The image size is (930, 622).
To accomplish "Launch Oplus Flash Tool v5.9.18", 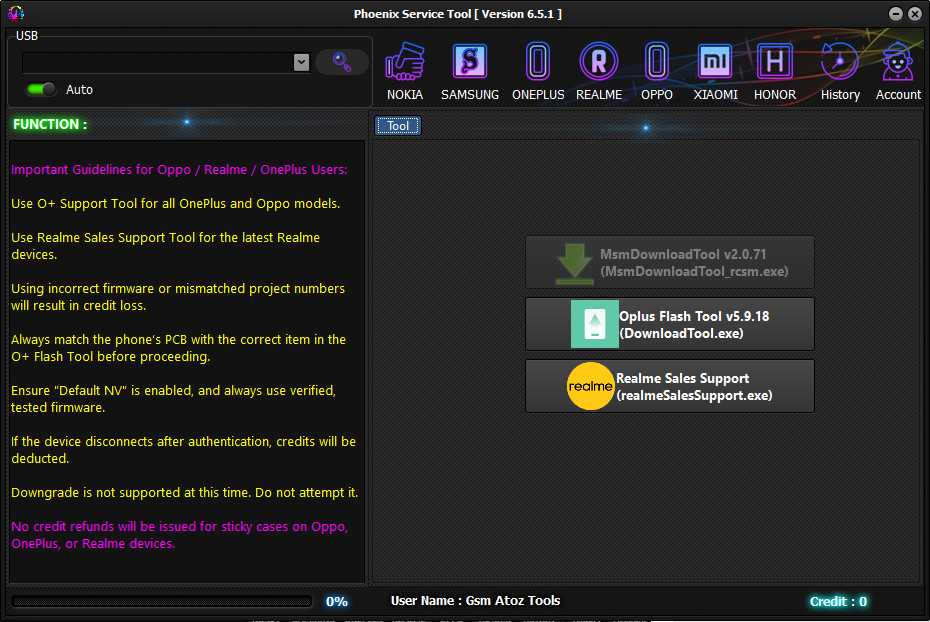I will [669, 324].
